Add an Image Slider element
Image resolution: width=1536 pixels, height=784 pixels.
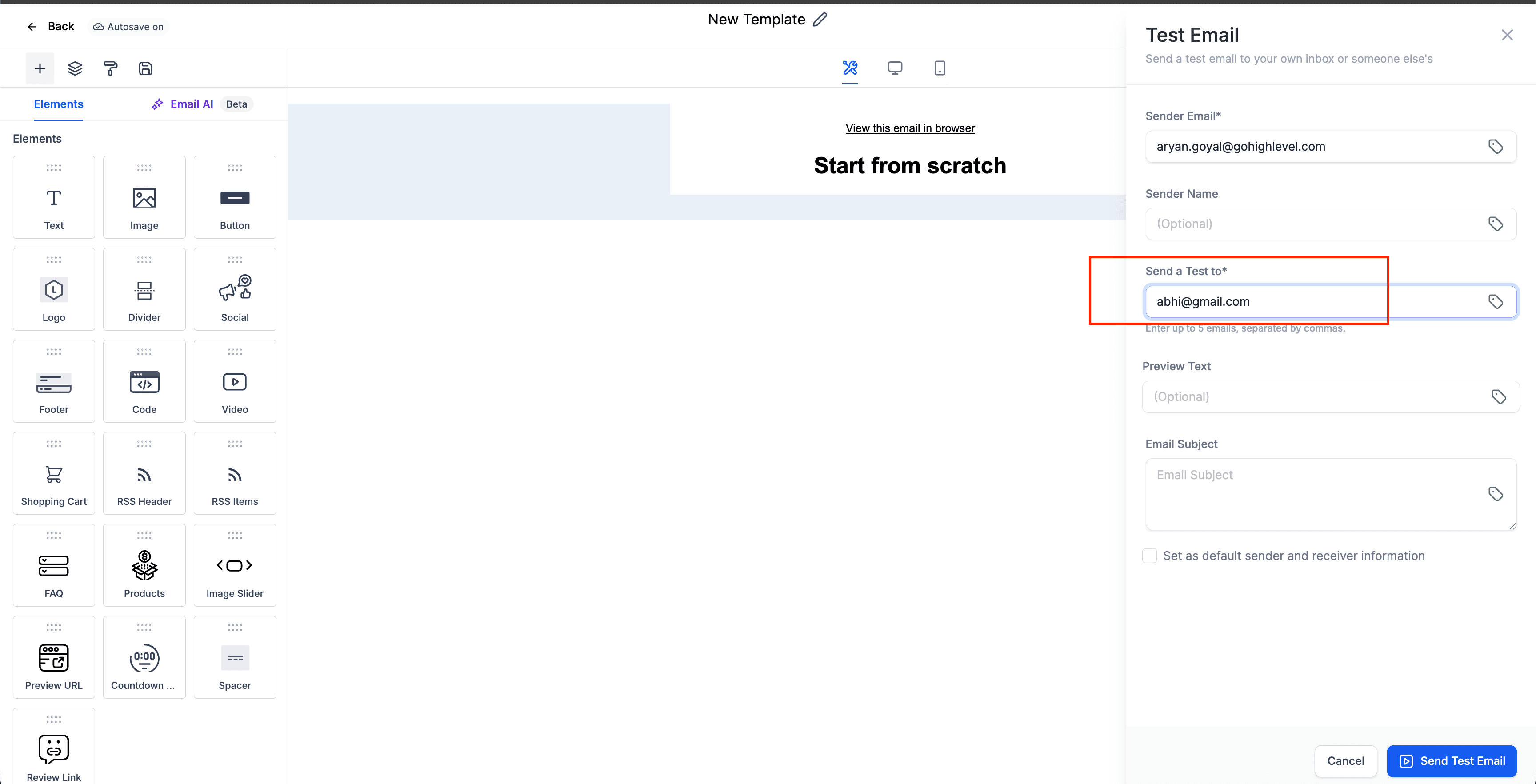pos(234,564)
